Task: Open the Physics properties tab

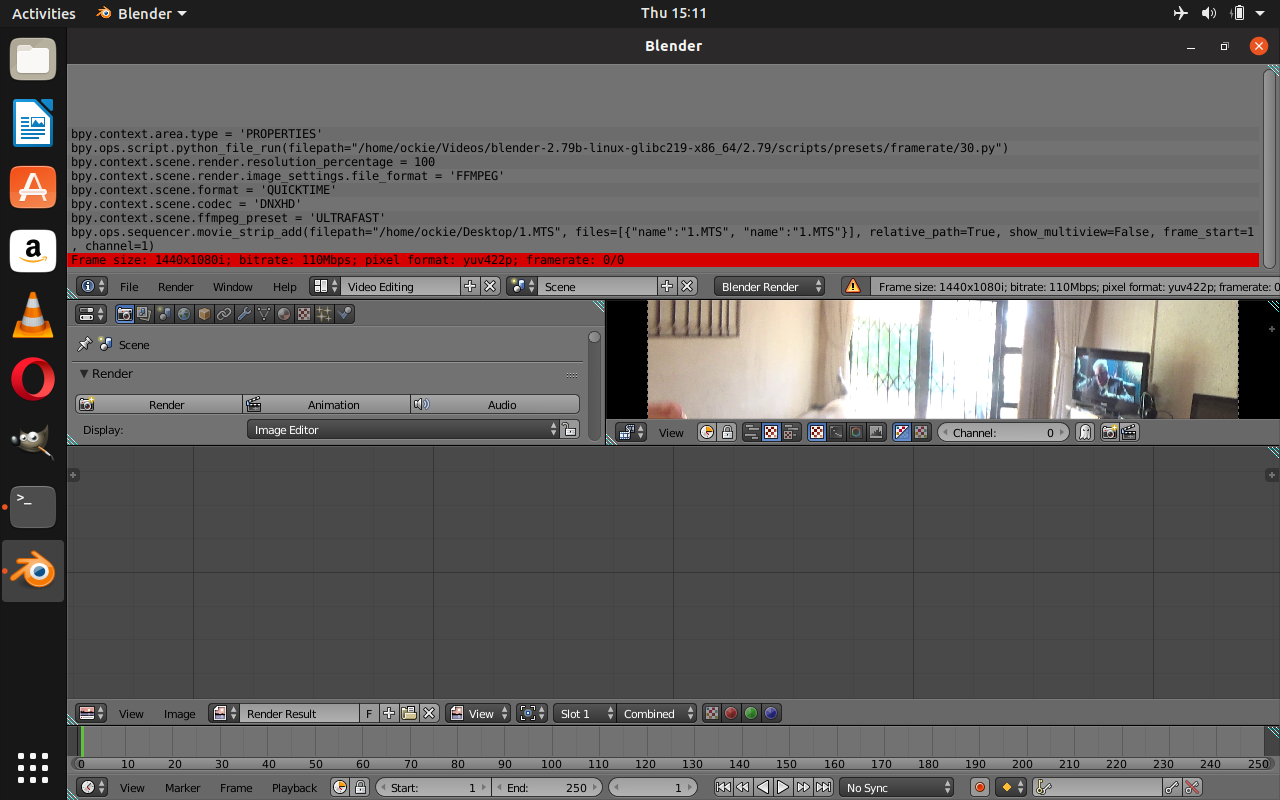Action: (344, 314)
